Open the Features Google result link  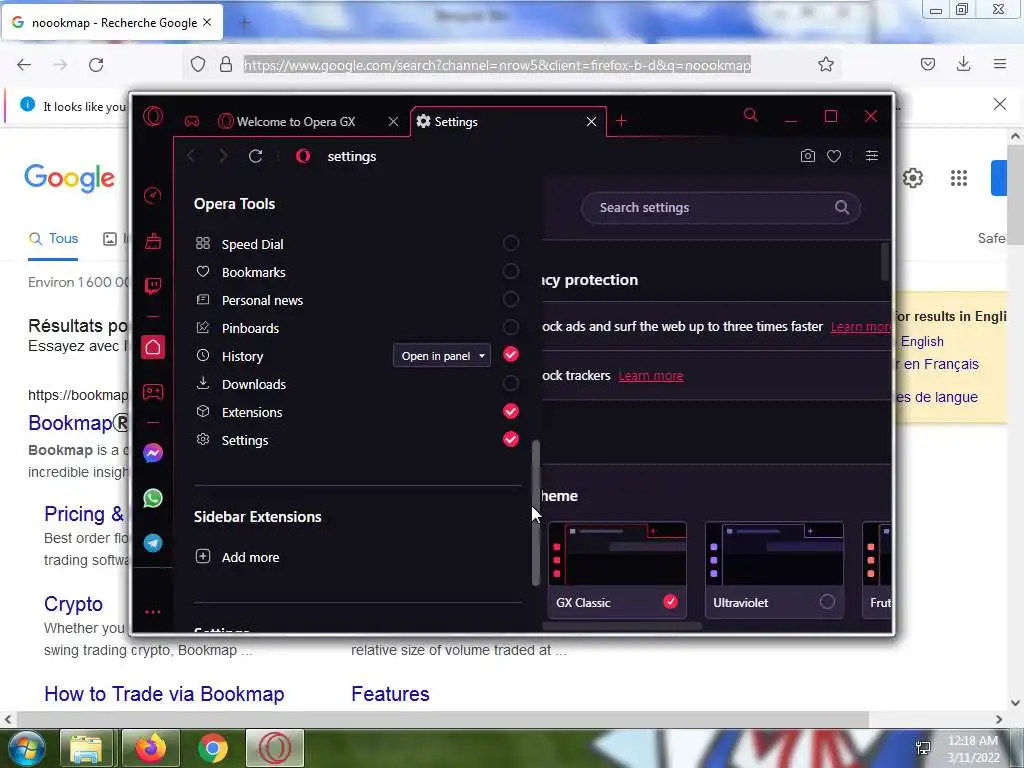tap(390, 694)
